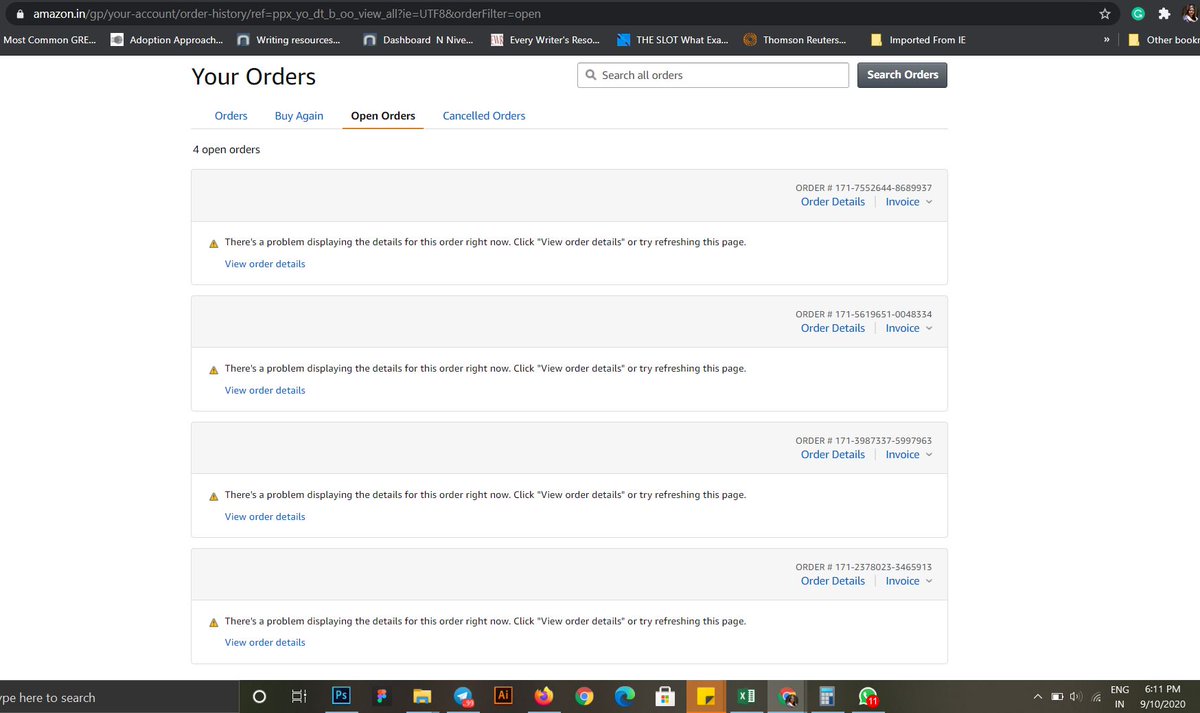Viewport: 1200px width, 713px height.
Task: Open Figma from the taskbar
Action: [x=381, y=697]
